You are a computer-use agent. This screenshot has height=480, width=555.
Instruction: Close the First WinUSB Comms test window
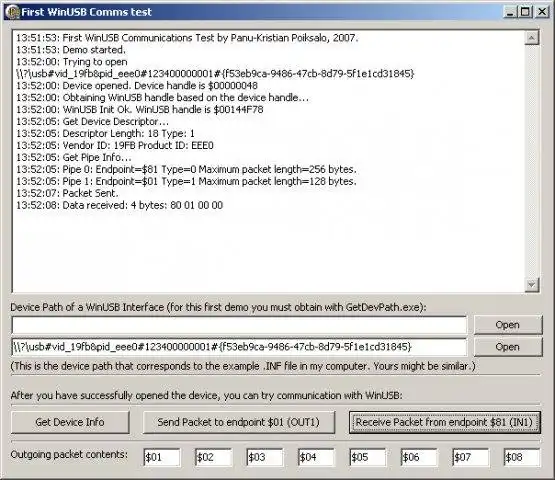click(x=542, y=12)
